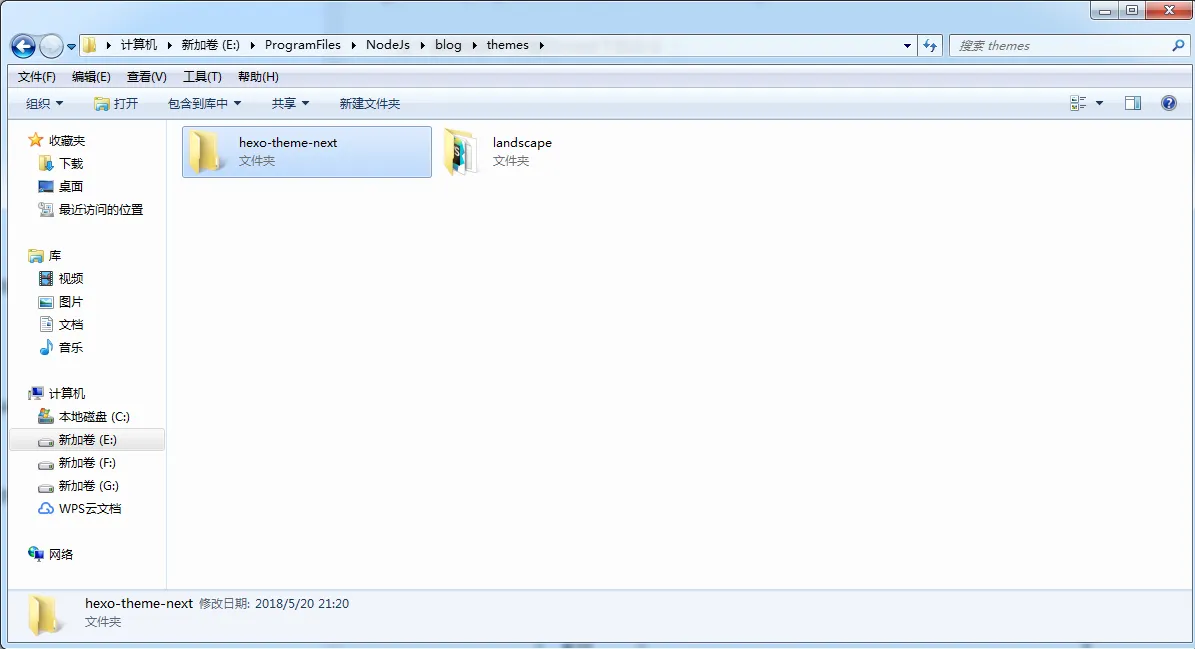Open 本地磁盘 (C:) drive
1195x649 pixels.
point(94,417)
